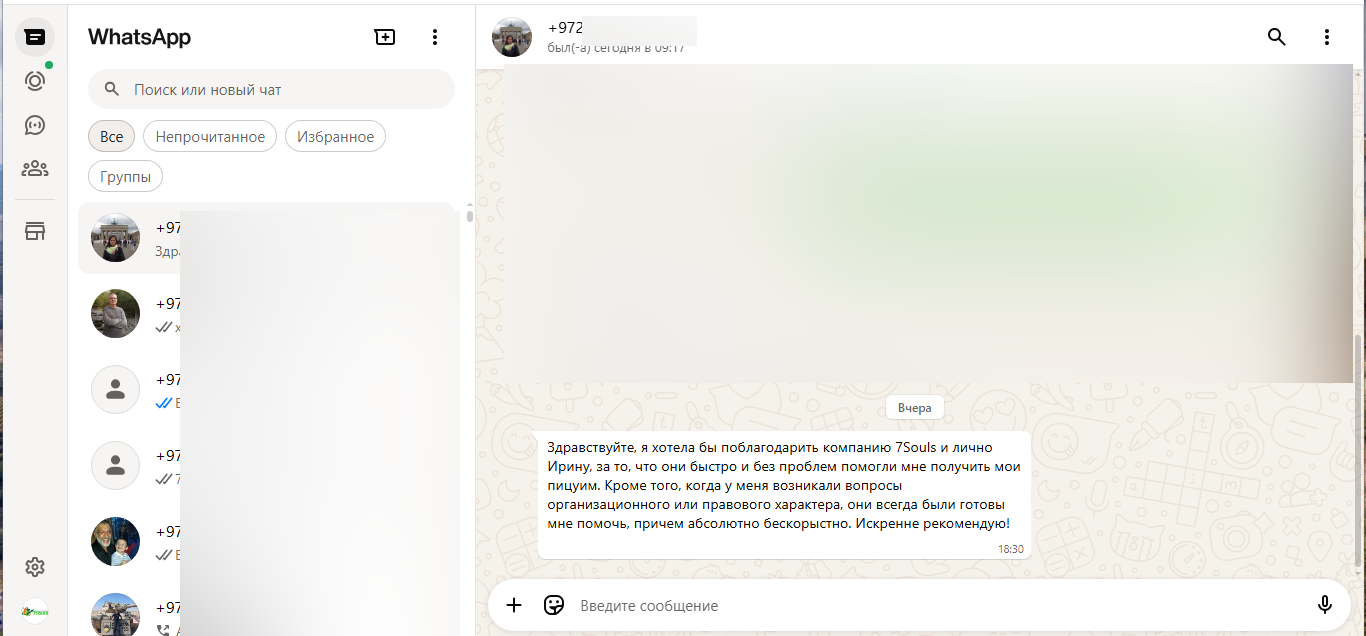This screenshot has width=1366, height=636.
Task: Click the Введите сообщение message box
Action: 935,605
